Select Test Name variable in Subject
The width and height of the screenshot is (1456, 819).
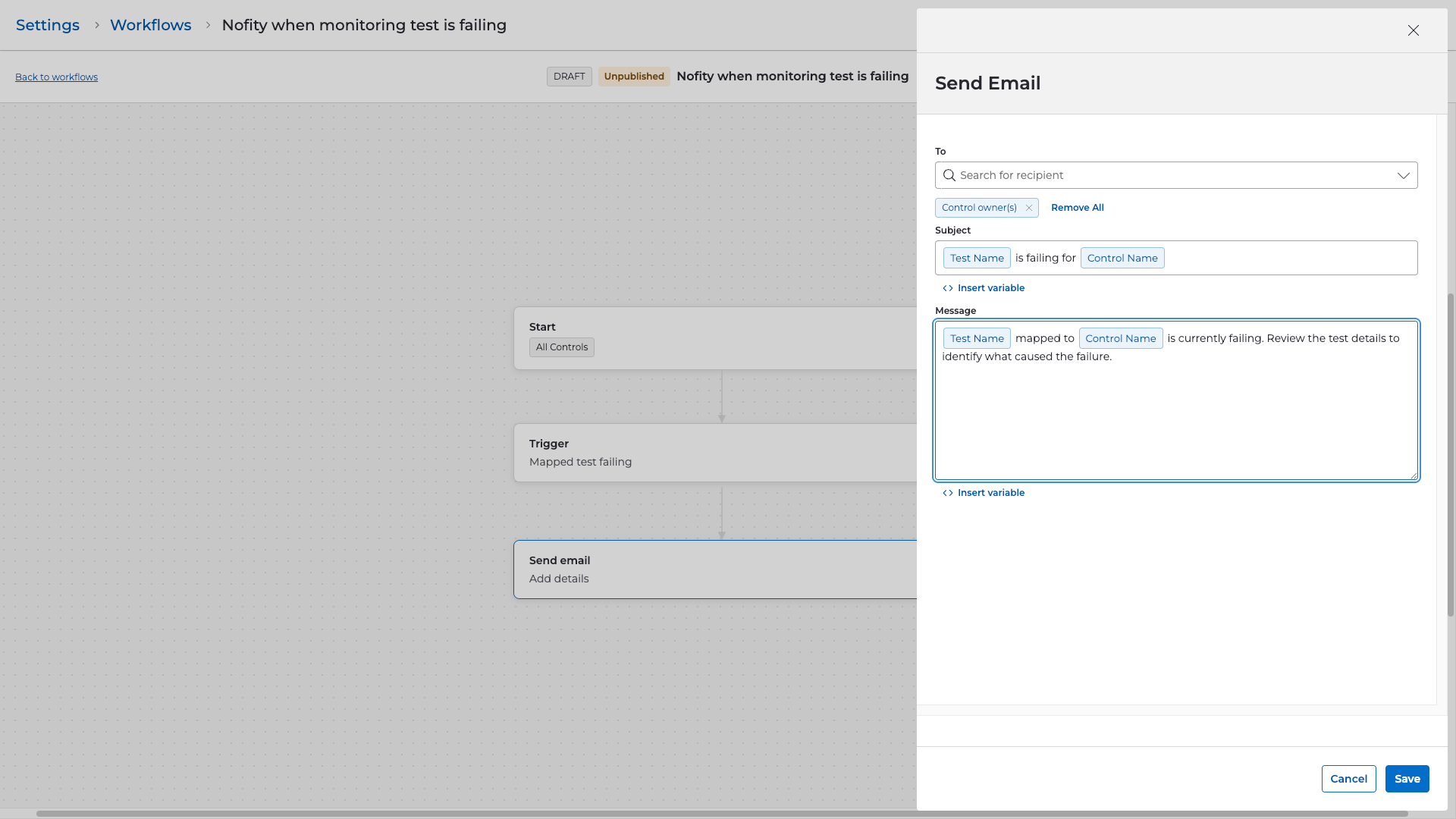coord(977,258)
